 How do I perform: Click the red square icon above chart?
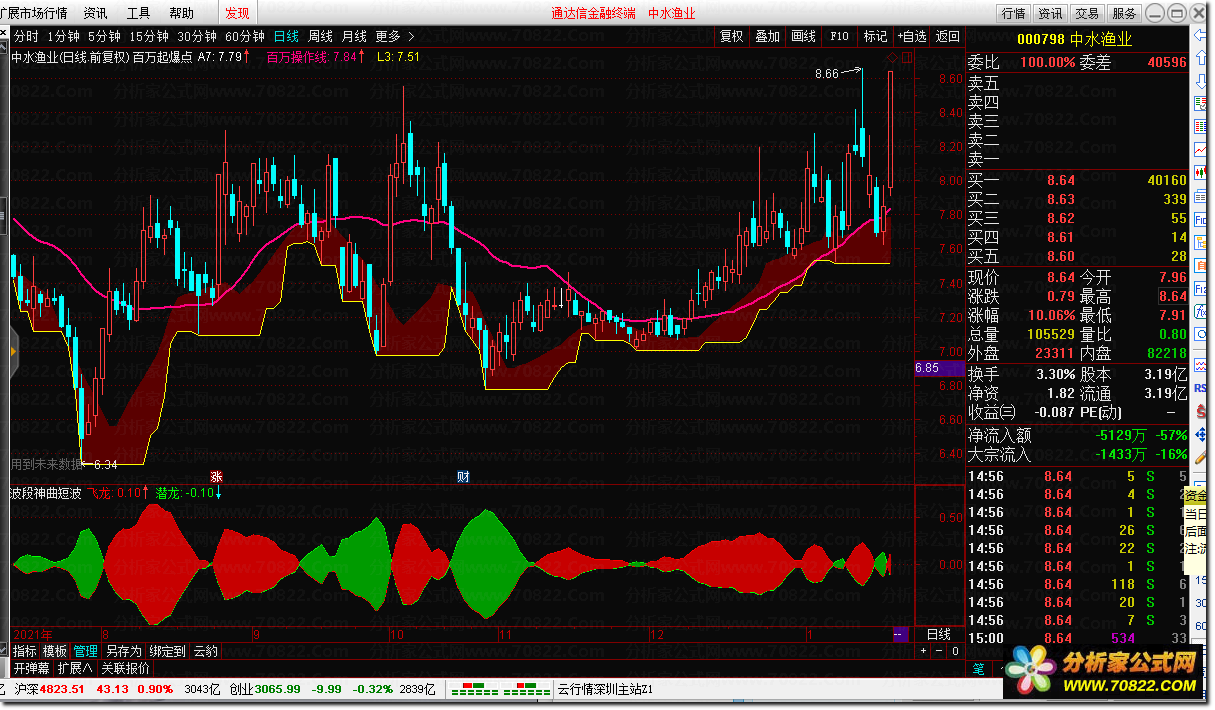[x=907, y=59]
